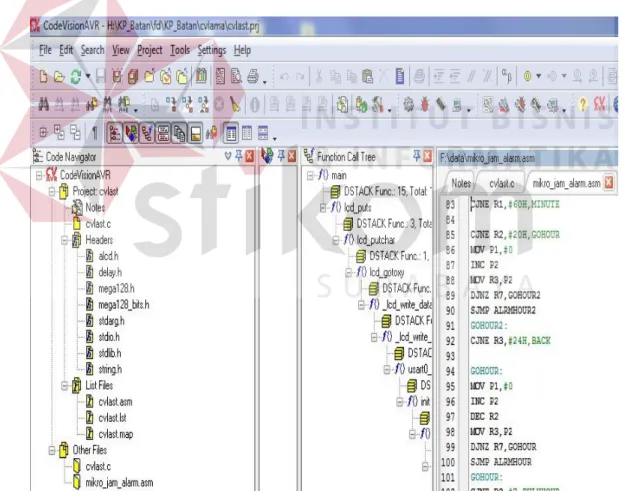Click the alpha-beta special characters icon

click(x=507, y=76)
